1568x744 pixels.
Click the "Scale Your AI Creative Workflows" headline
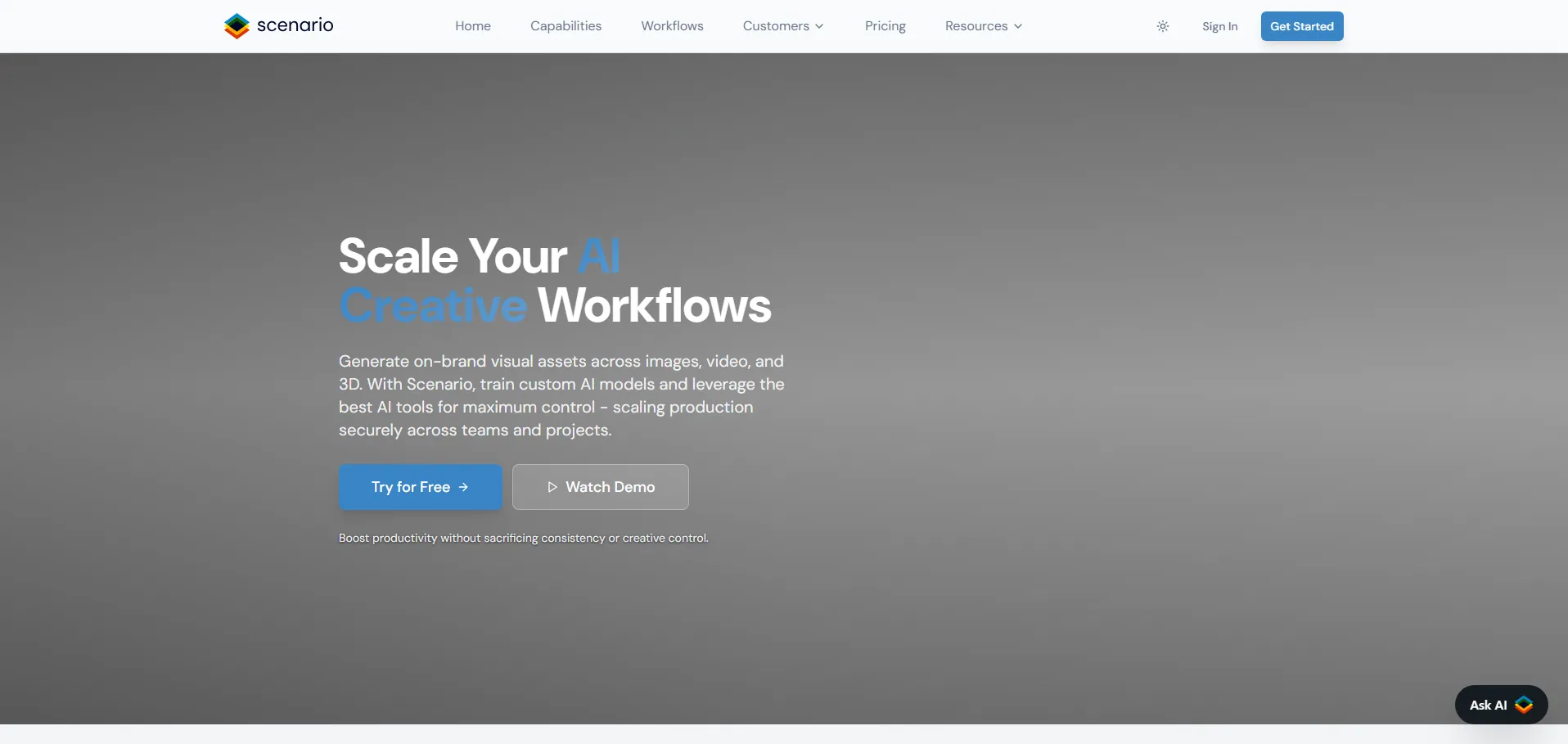point(555,281)
